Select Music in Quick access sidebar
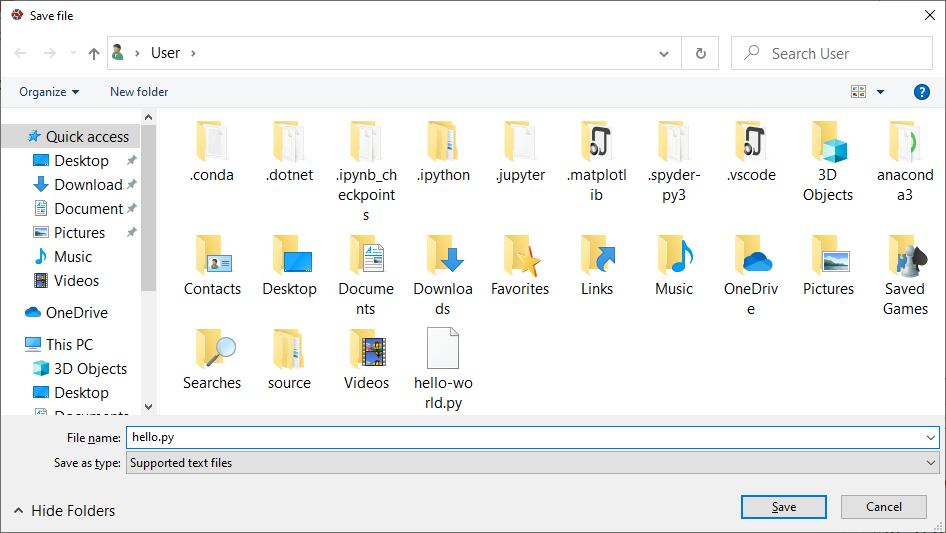946x533 pixels. pyautogui.click(x=72, y=257)
